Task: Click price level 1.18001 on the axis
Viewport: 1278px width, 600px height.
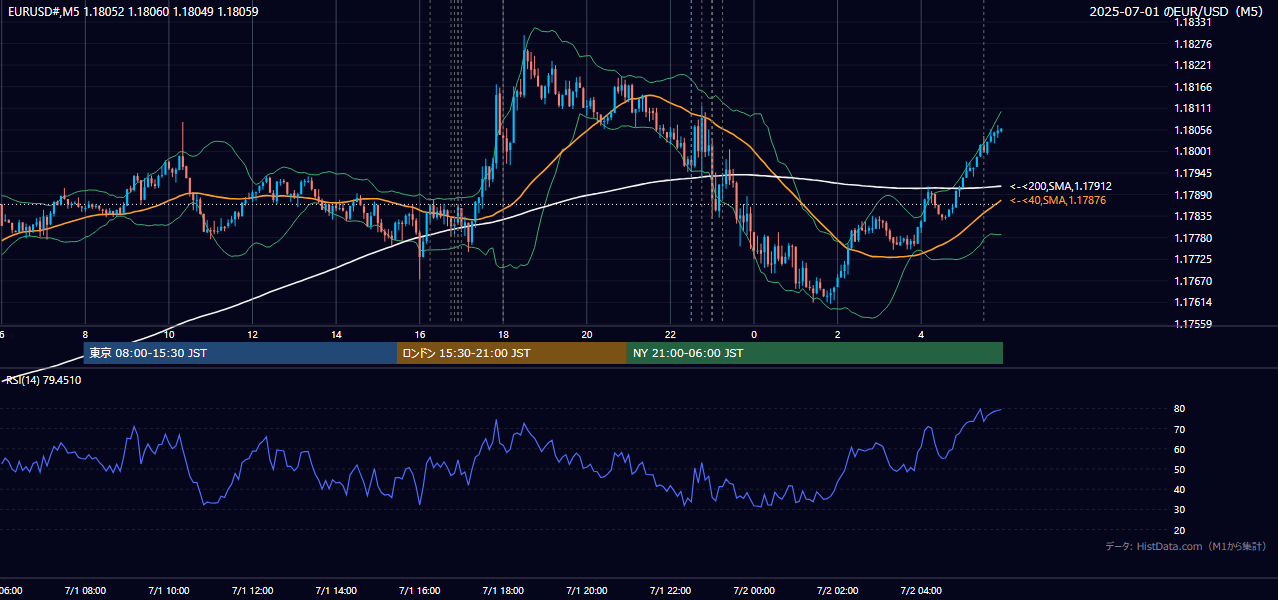Action: 1192,151
